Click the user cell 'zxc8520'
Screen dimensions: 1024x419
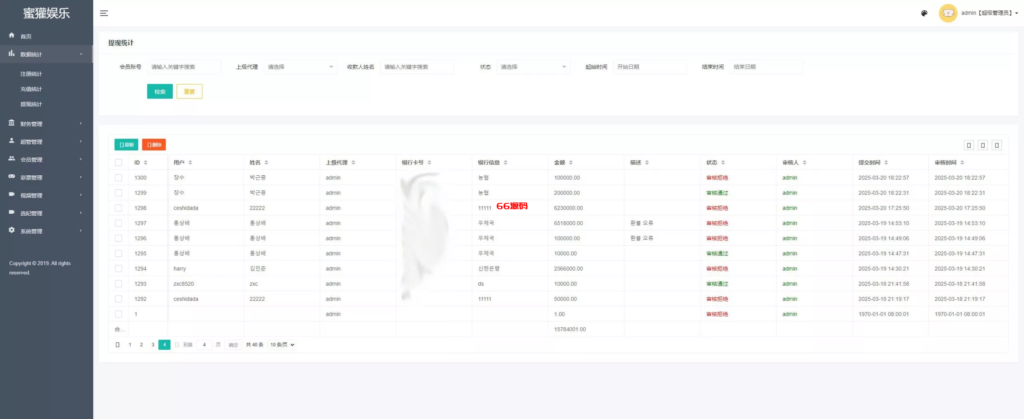pos(182,283)
